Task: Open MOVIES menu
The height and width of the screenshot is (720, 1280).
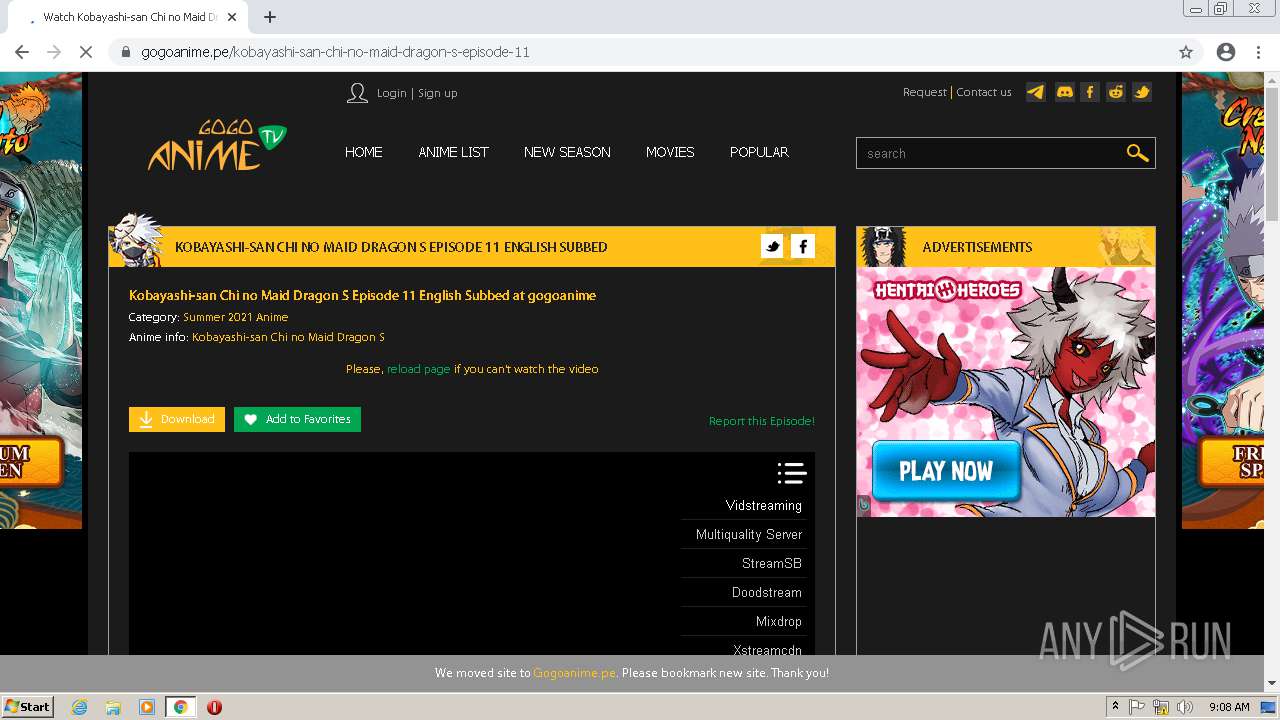Action: [670, 152]
